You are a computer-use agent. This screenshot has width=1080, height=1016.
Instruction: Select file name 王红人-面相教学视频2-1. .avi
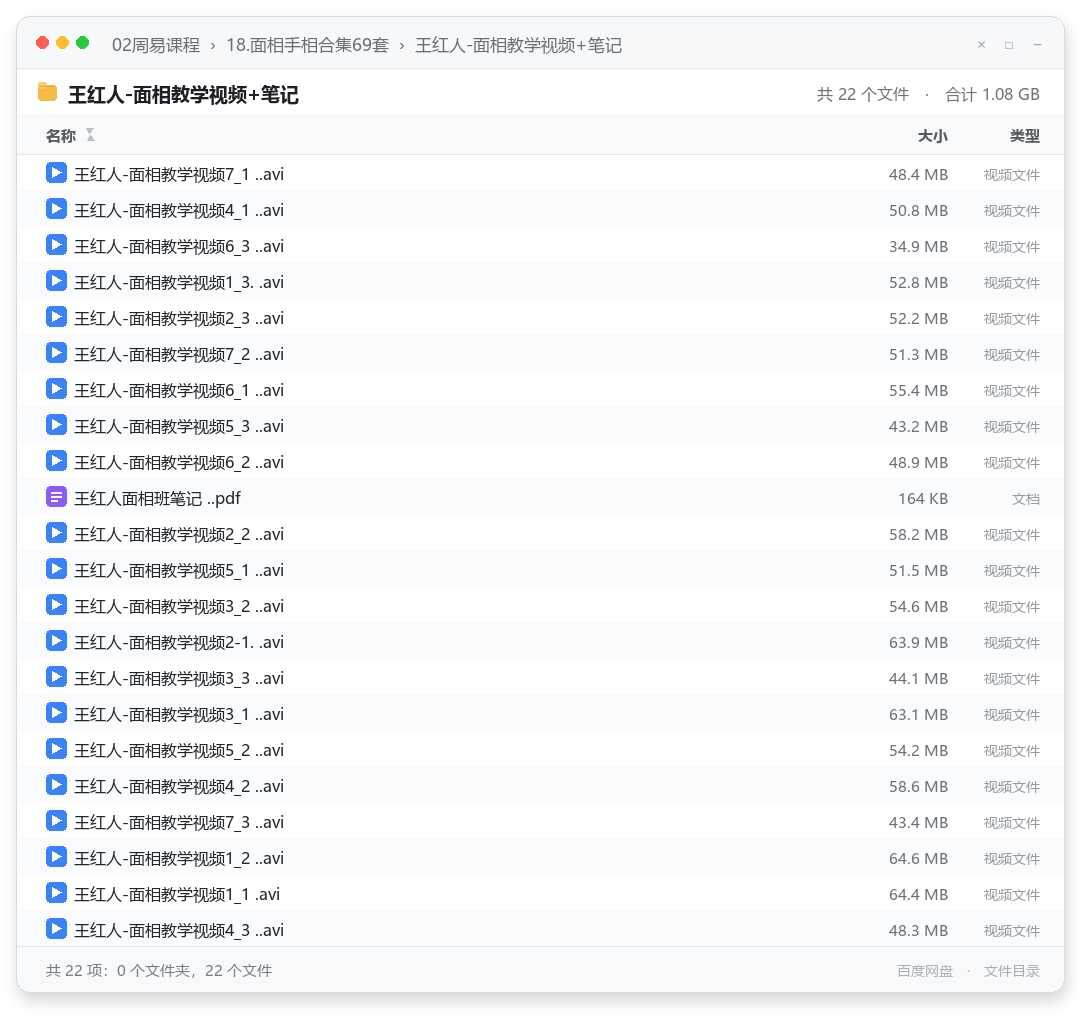coord(178,642)
